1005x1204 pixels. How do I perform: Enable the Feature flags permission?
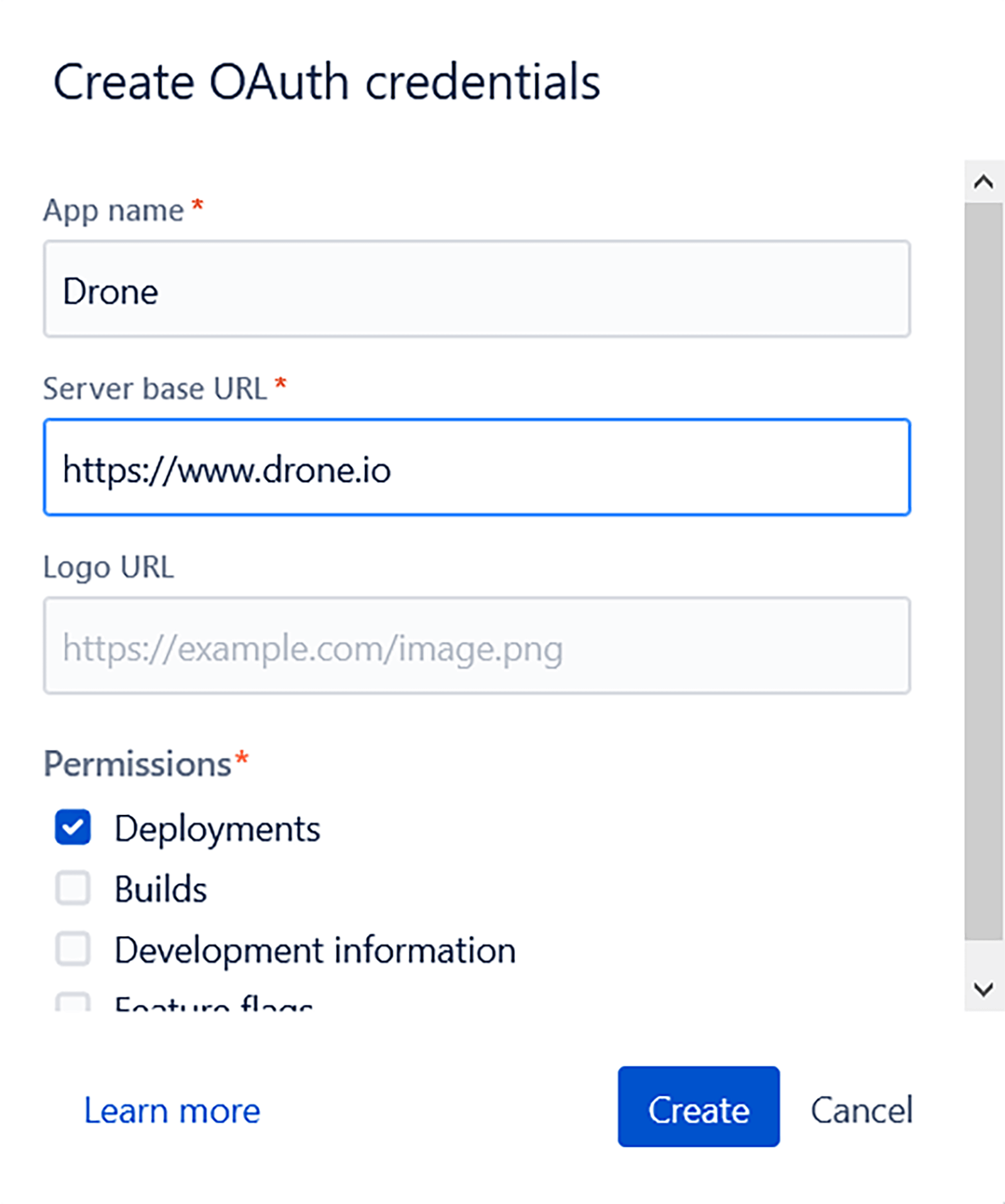73,1004
